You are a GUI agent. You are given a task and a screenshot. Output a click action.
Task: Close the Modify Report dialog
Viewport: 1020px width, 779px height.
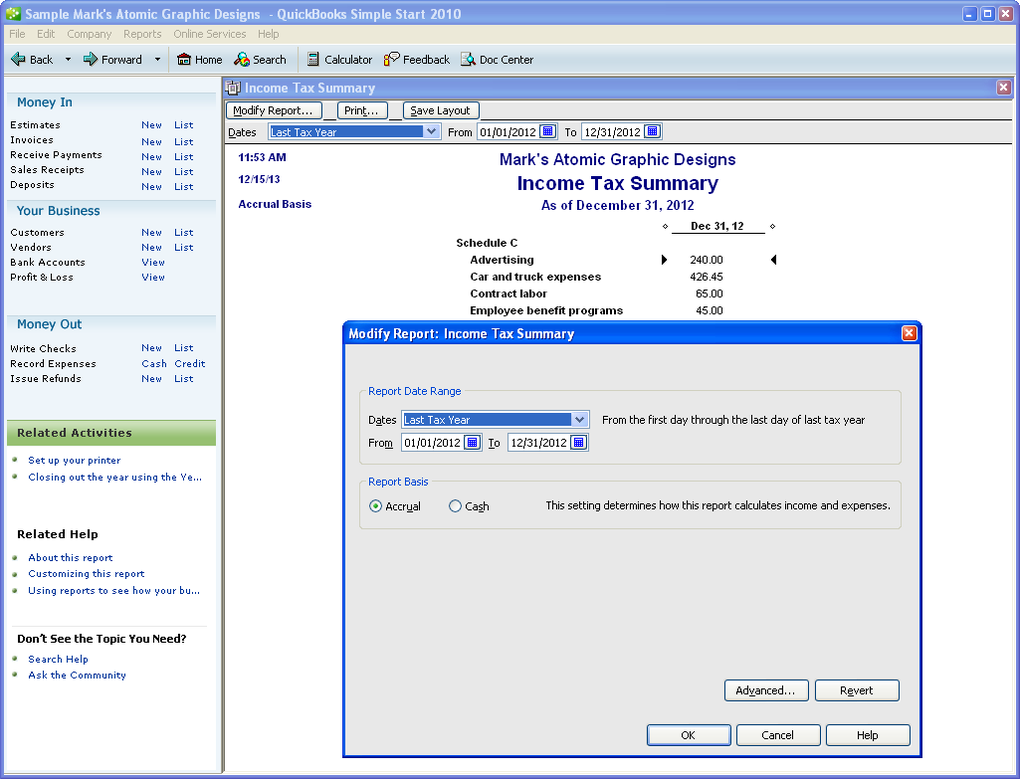[909, 333]
